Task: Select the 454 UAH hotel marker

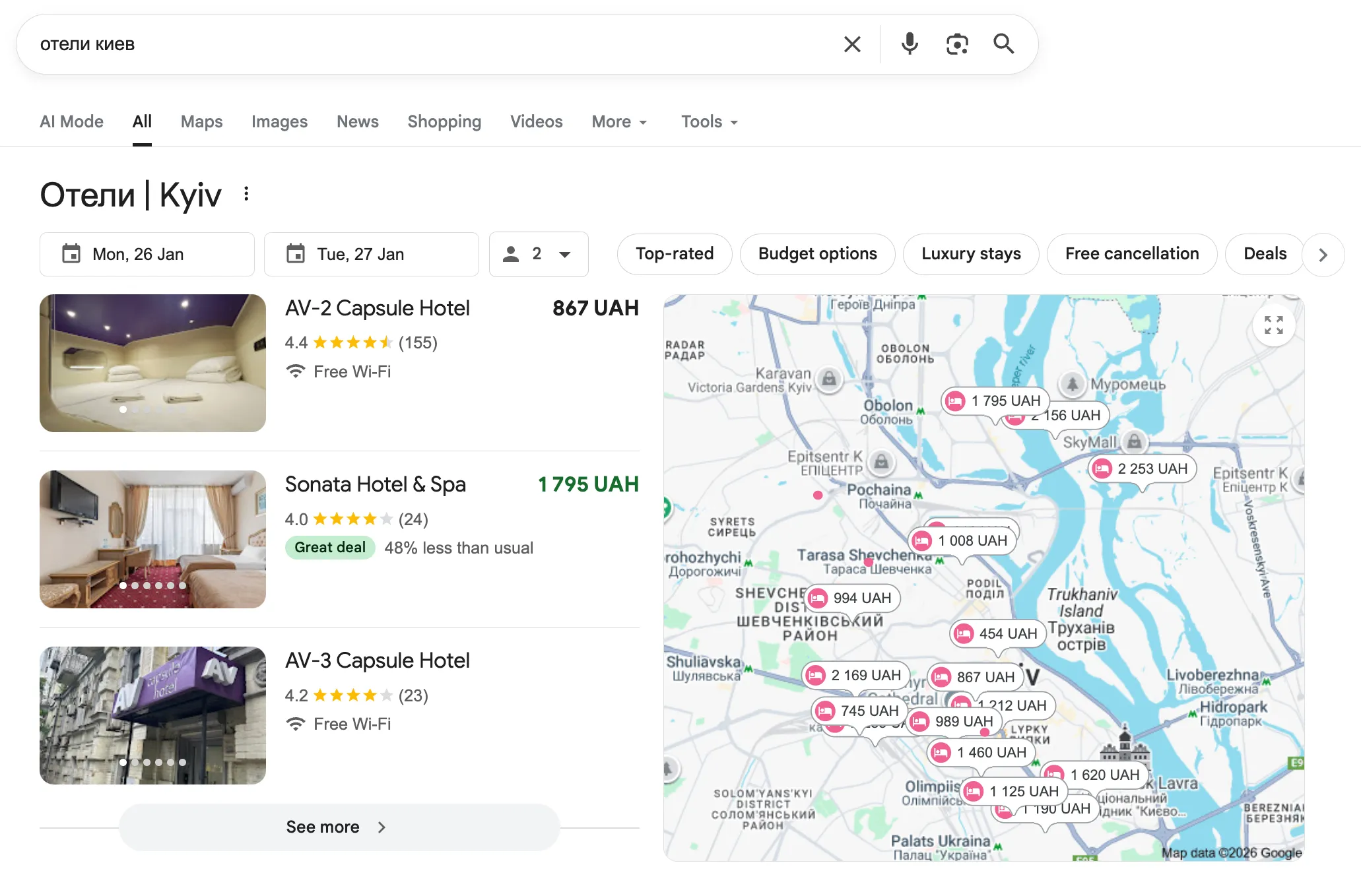Action: 998,634
